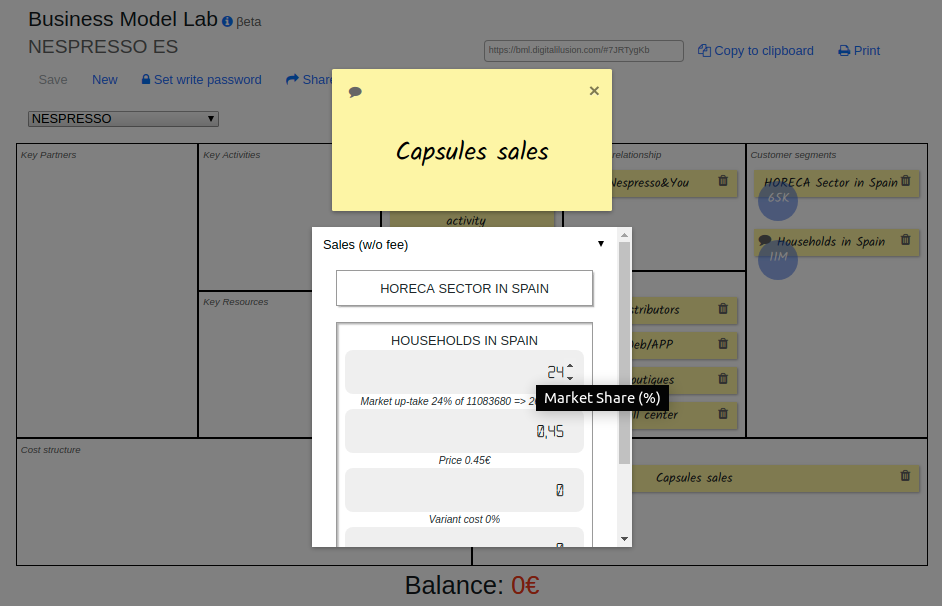This screenshot has height=606, width=942.
Task: Click the sales panel scrollbar thumb
Action: (624, 353)
